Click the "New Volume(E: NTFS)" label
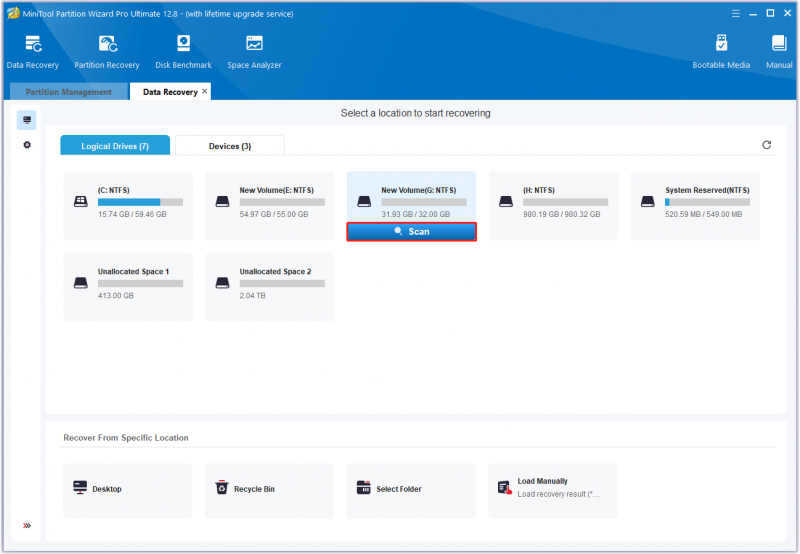 [x=277, y=190]
